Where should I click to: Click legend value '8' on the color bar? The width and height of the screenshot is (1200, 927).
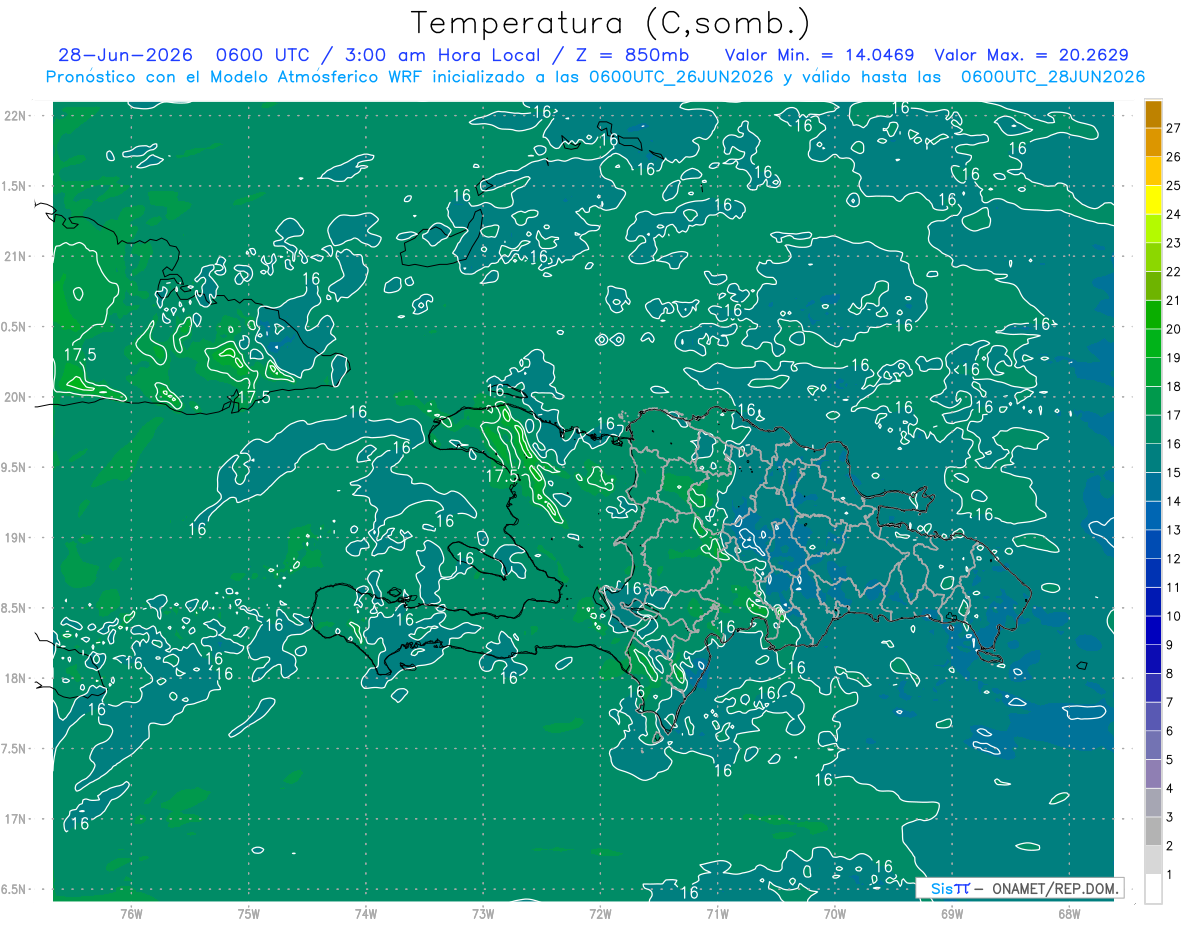(1169, 674)
